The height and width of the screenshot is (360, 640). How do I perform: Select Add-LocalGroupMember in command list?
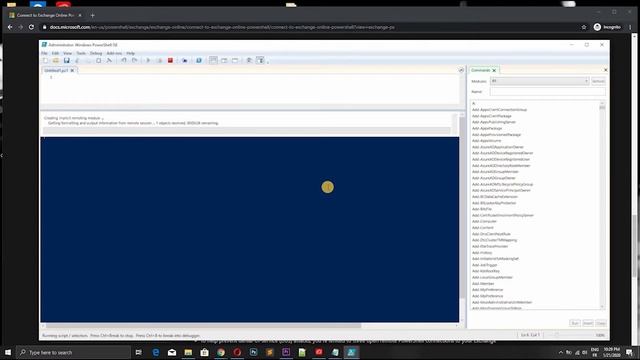point(492,278)
